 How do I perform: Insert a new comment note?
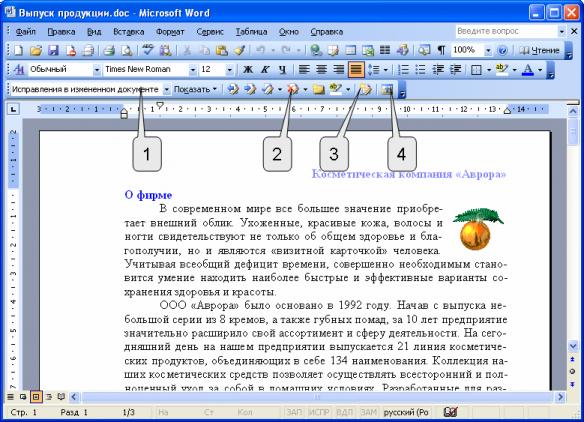click(x=318, y=89)
